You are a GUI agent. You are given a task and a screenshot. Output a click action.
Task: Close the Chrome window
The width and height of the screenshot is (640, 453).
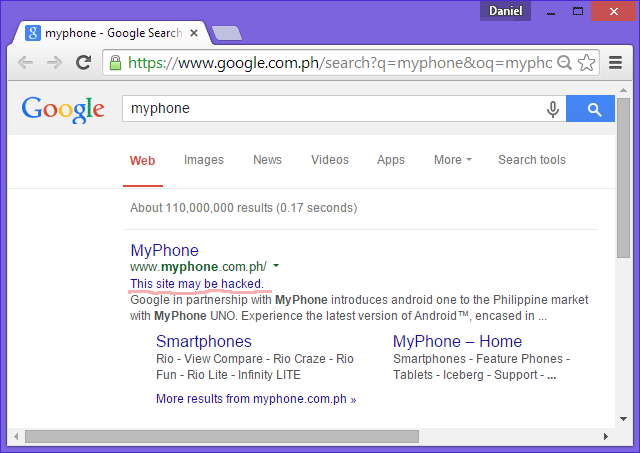click(613, 11)
